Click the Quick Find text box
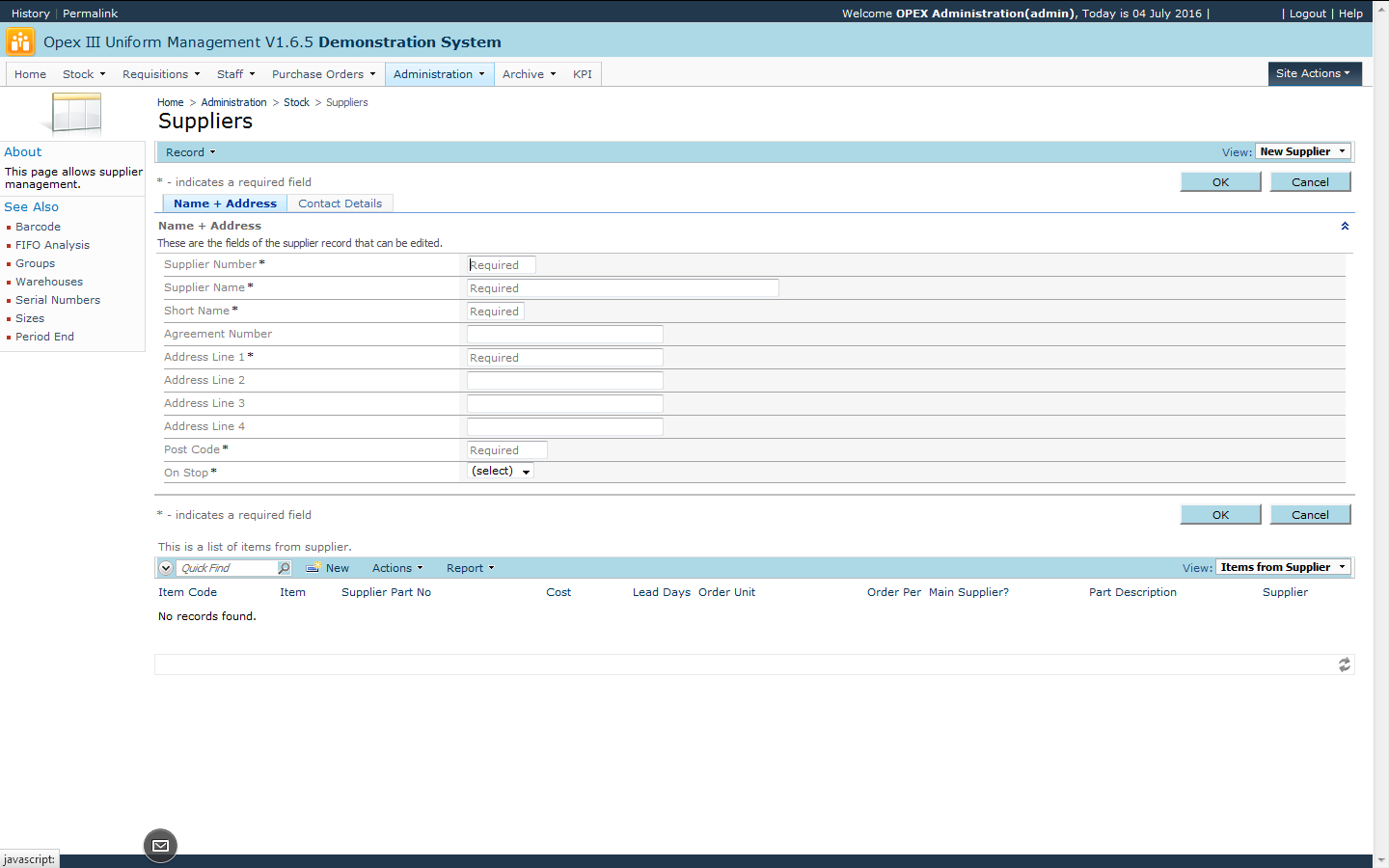Viewport: 1389px width, 868px height. coord(227,568)
